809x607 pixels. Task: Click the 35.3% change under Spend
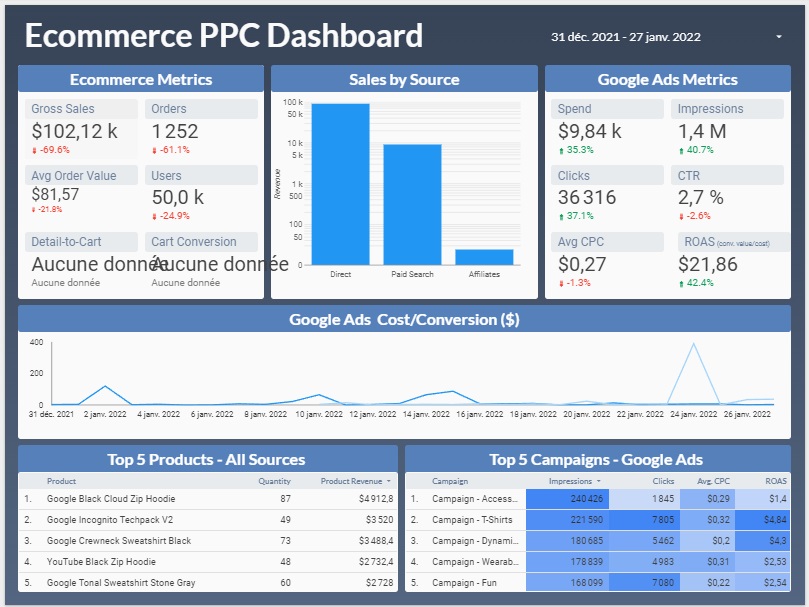pos(576,150)
